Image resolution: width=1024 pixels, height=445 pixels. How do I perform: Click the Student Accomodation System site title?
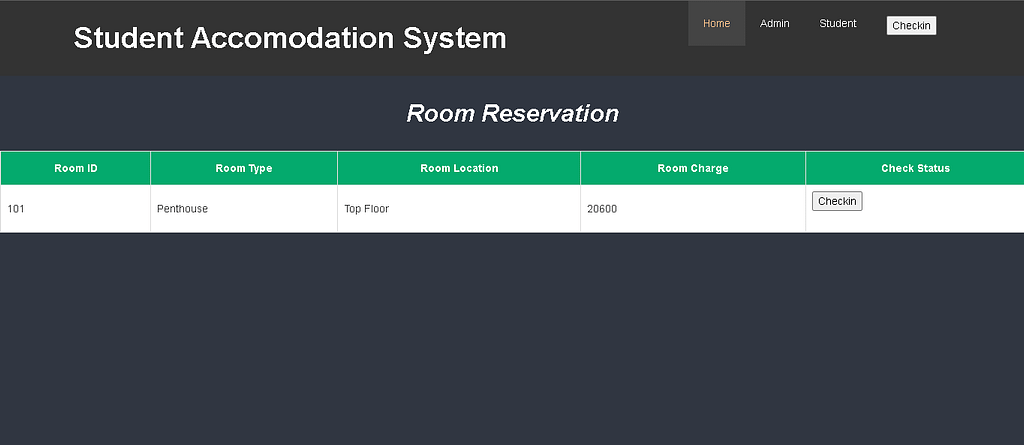click(290, 38)
